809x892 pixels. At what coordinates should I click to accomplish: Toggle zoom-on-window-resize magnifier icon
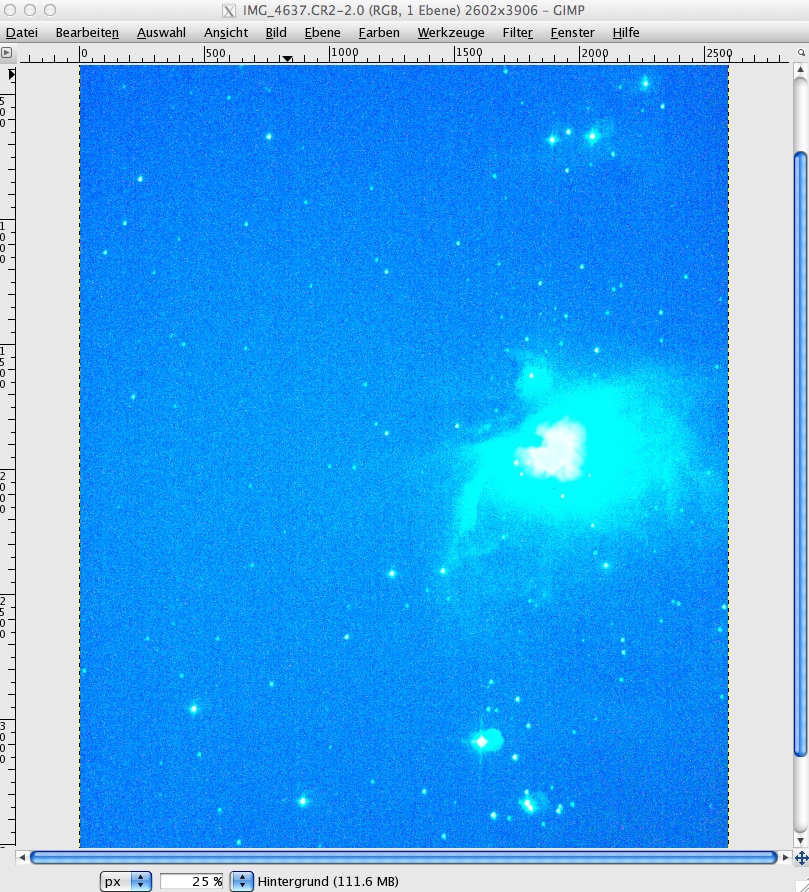[799, 52]
